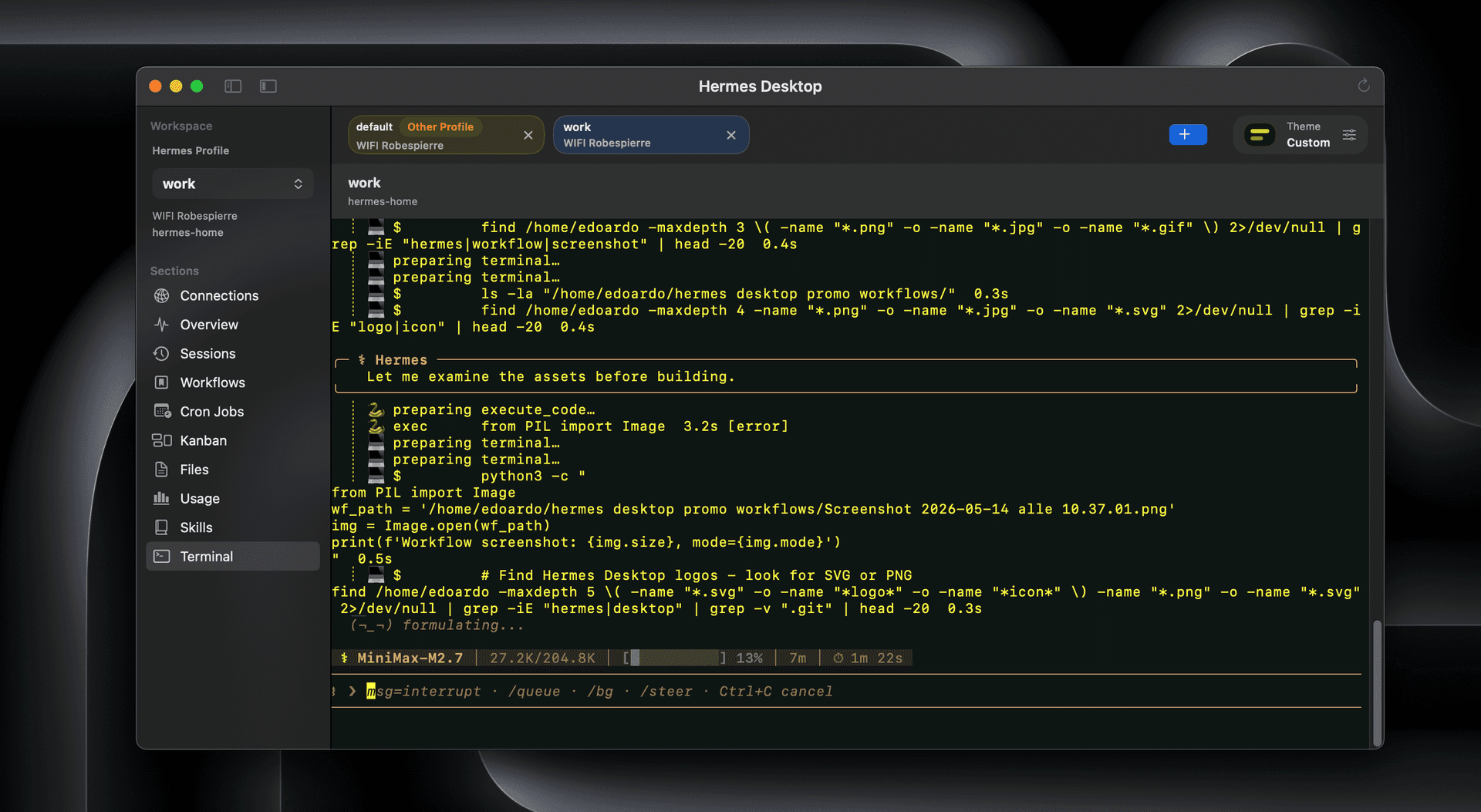Toggle the left sidebar panel icon
Viewport: 1481px width, 812px height.
pos(233,86)
